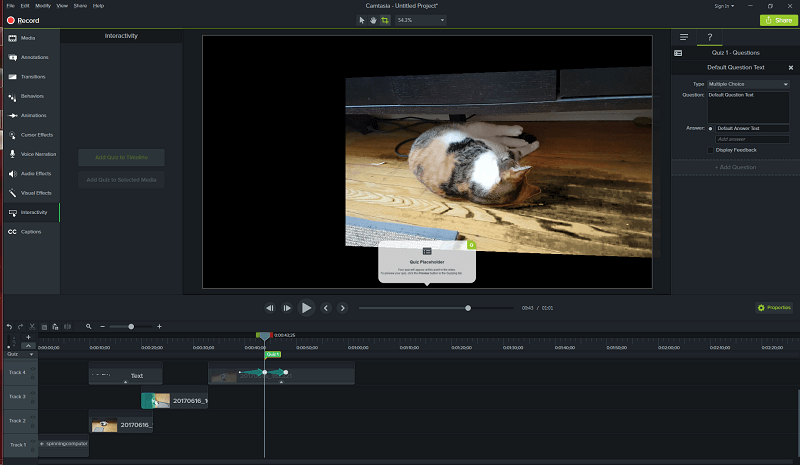
Task: Click the quiz list icon beside Quiz 1
Action: point(678,53)
